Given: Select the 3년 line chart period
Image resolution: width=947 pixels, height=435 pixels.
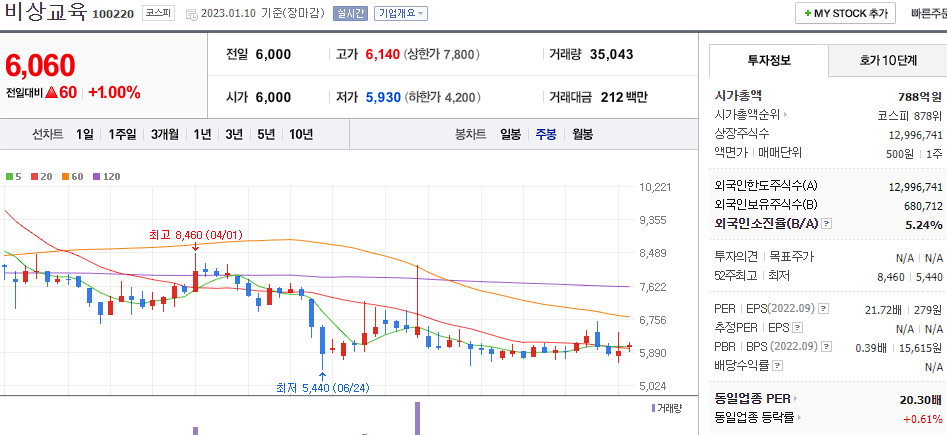Looking at the screenshot, I should [234, 134].
